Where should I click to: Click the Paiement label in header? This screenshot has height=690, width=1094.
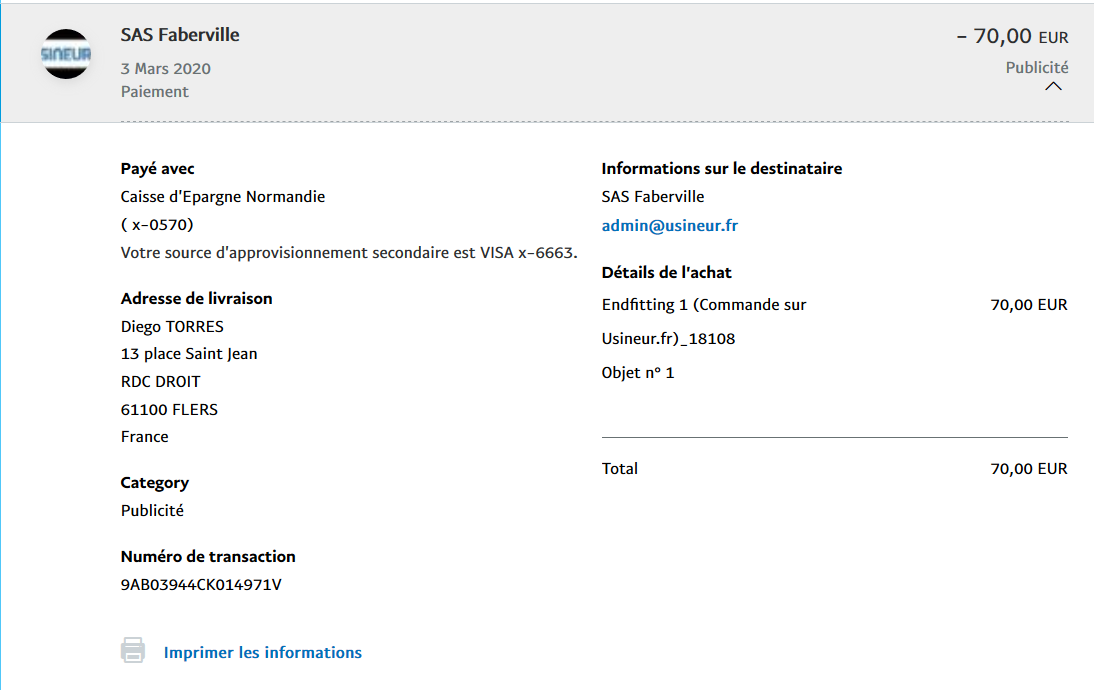(154, 91)
